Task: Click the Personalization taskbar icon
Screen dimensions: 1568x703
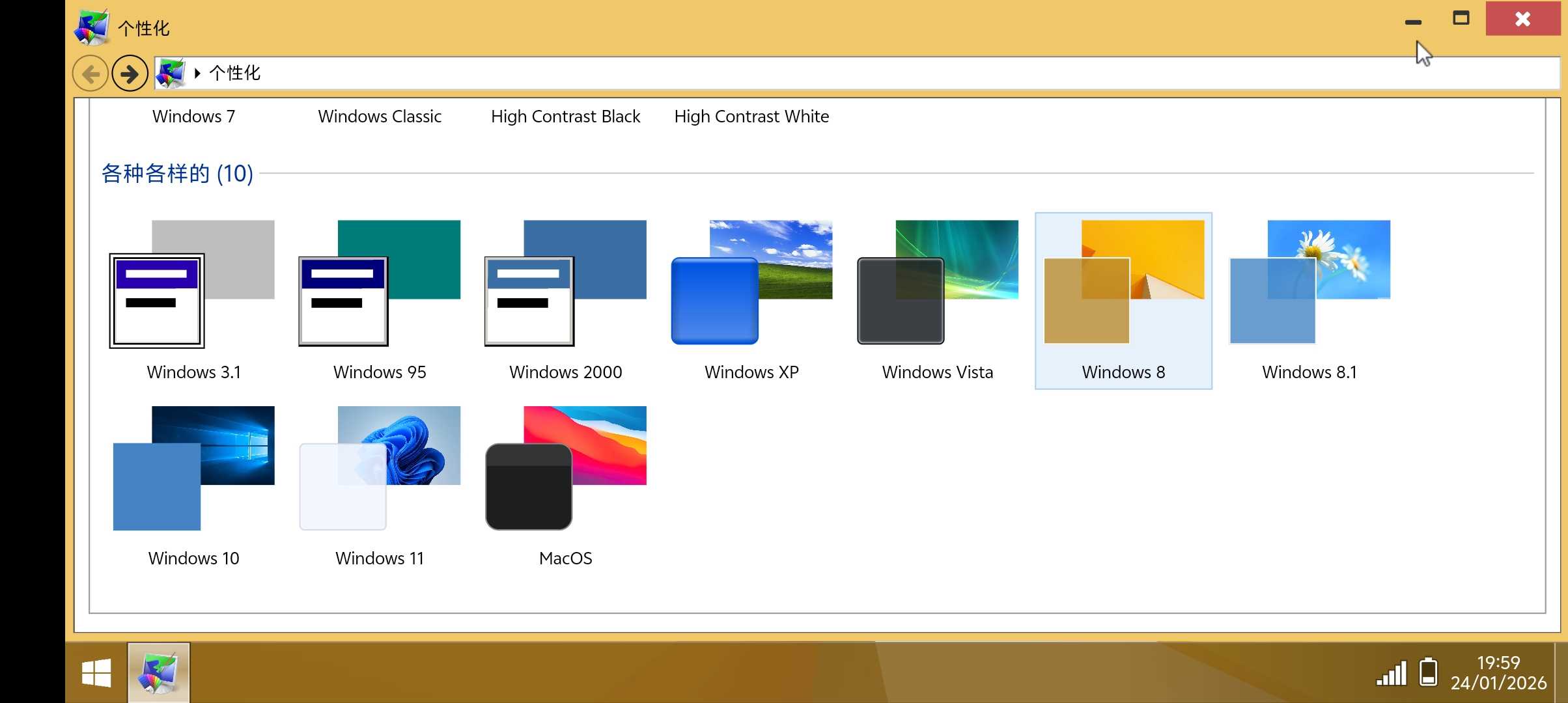Action: coord(159,673)
